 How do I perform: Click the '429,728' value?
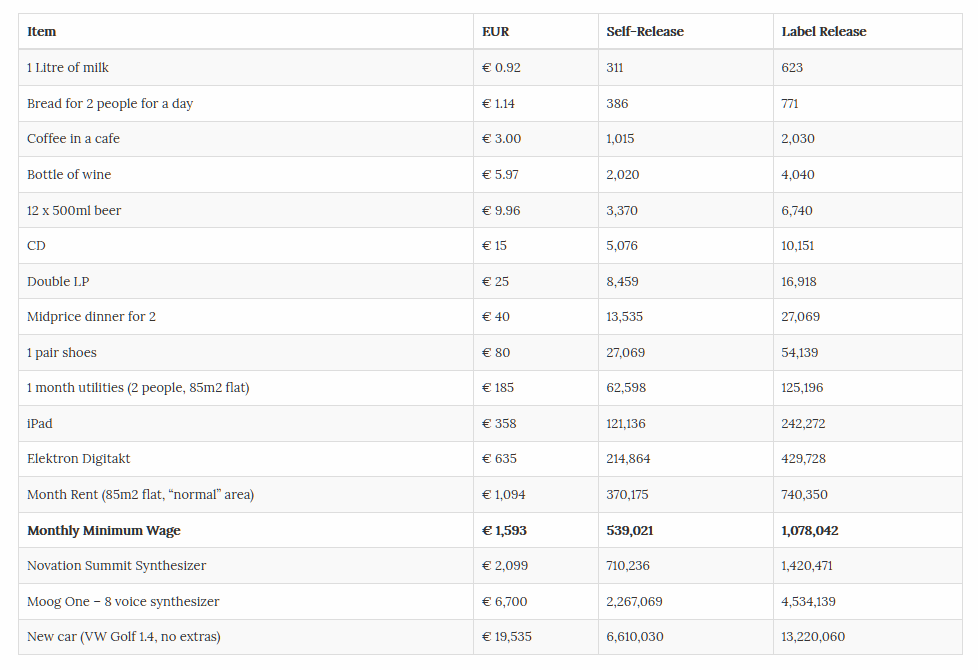tap(803, 459)
